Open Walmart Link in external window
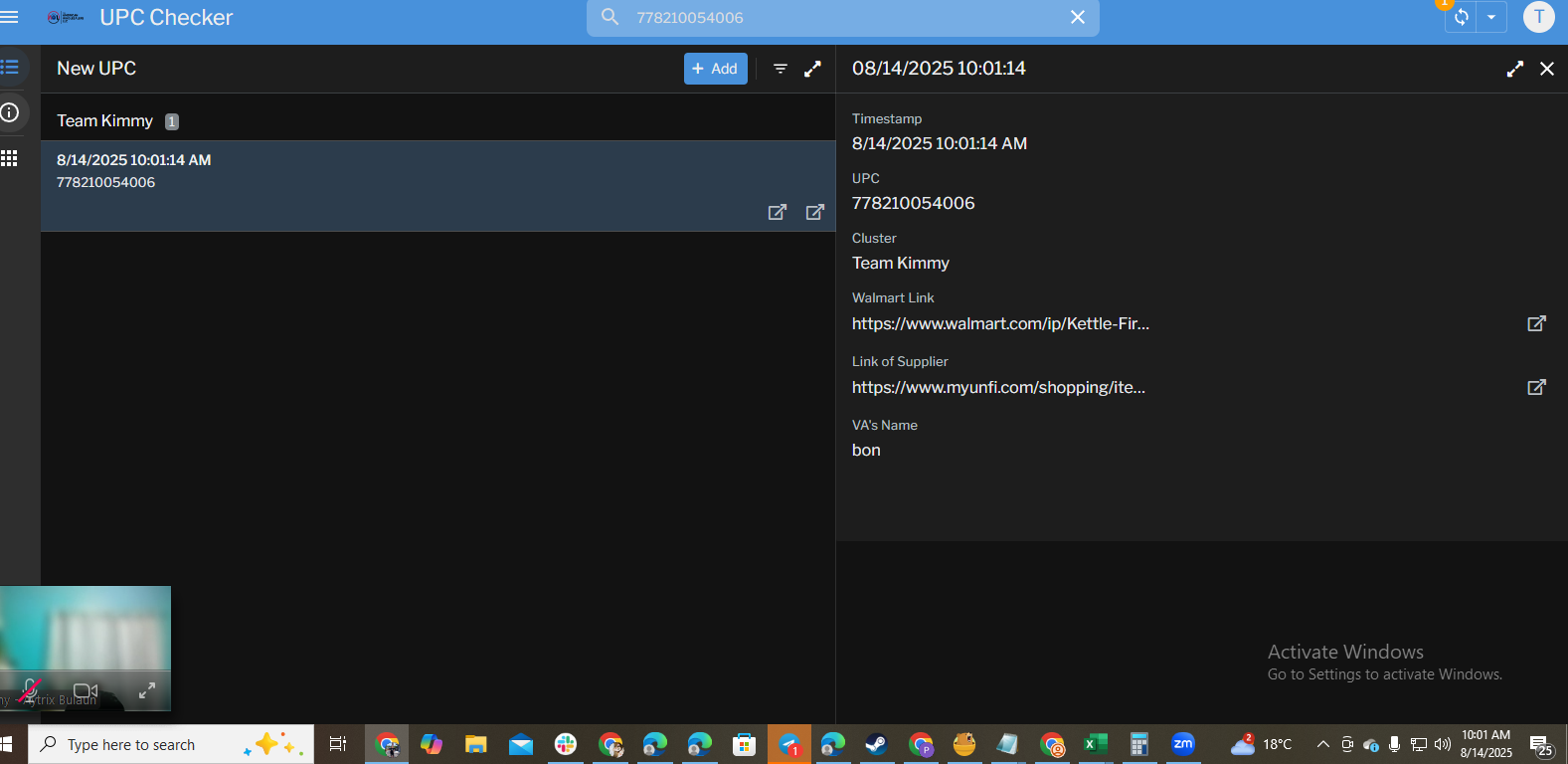 point(1536,323)
